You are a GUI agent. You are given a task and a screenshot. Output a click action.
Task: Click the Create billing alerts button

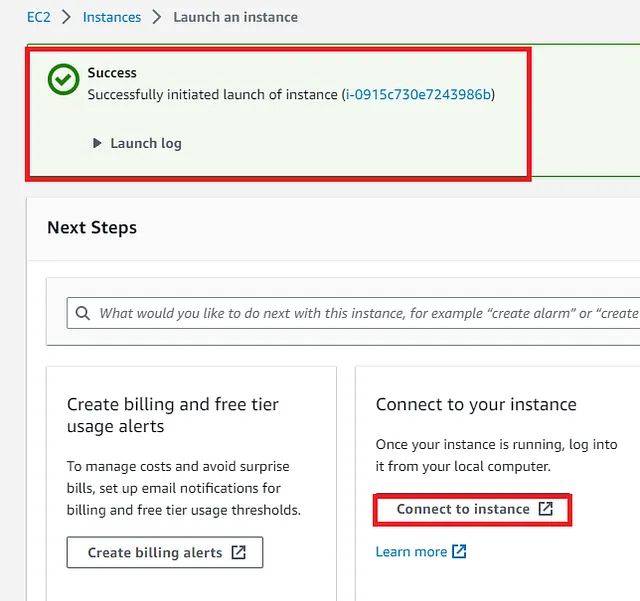click(x=165, y=552)
